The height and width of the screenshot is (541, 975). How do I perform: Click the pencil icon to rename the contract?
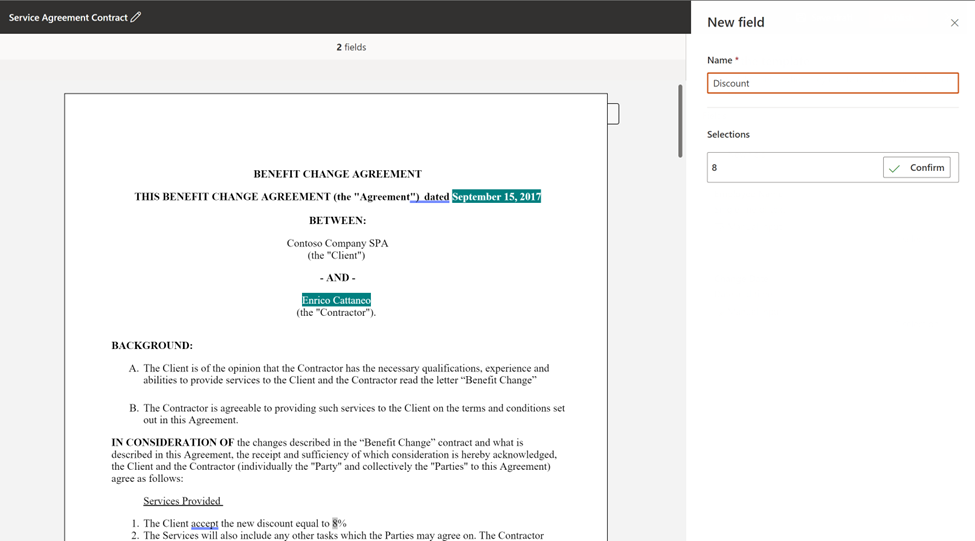point(136,17)
